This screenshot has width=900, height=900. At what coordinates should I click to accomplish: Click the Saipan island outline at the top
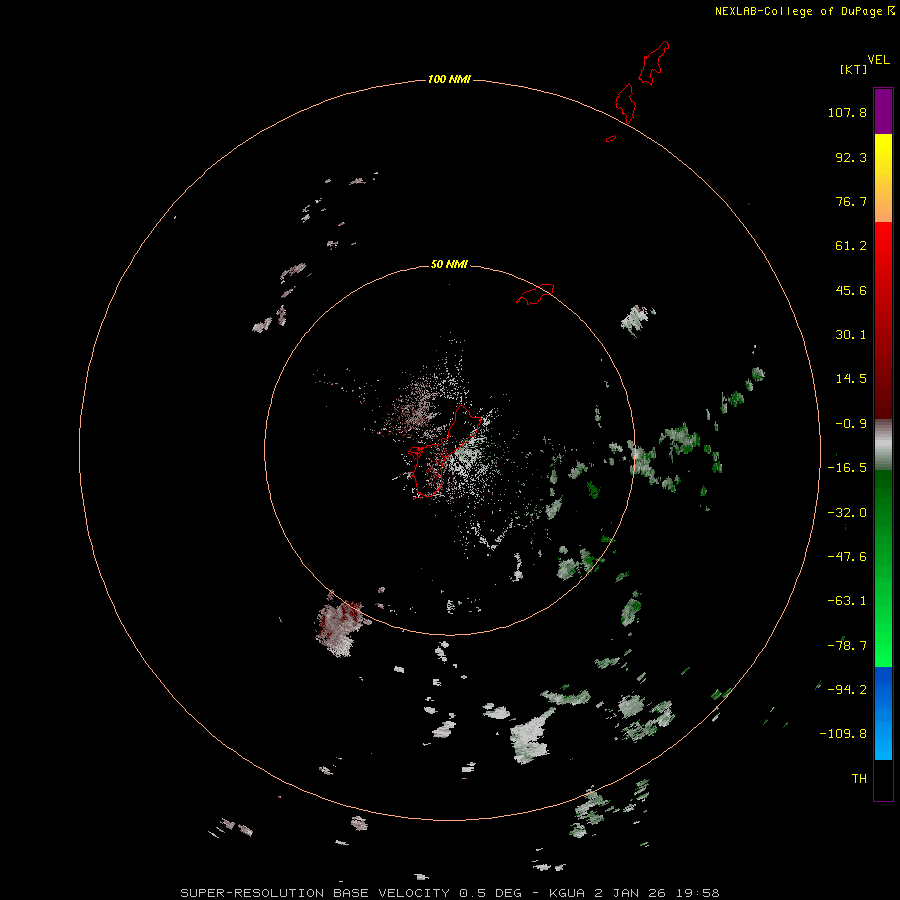[654, 63]
